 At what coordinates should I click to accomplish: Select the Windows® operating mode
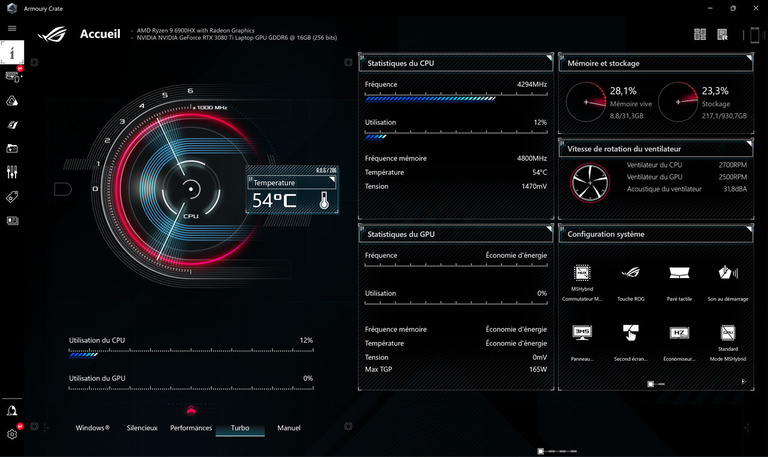93,428
